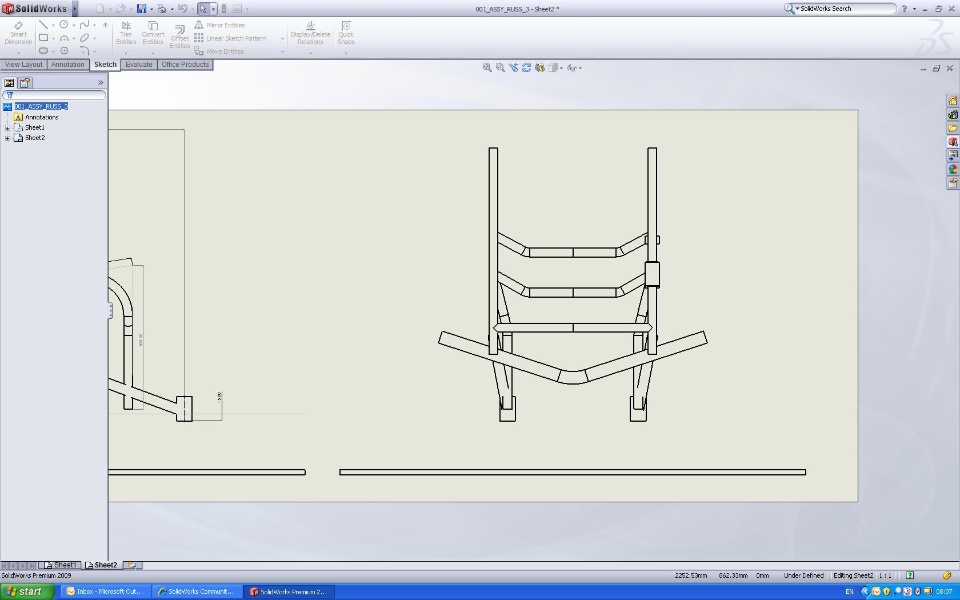The height and width of the screenshot is (600, 960).
Task: Open Display/Delete Relations tool
Action: pyautogui.click(x=310, y=33)
